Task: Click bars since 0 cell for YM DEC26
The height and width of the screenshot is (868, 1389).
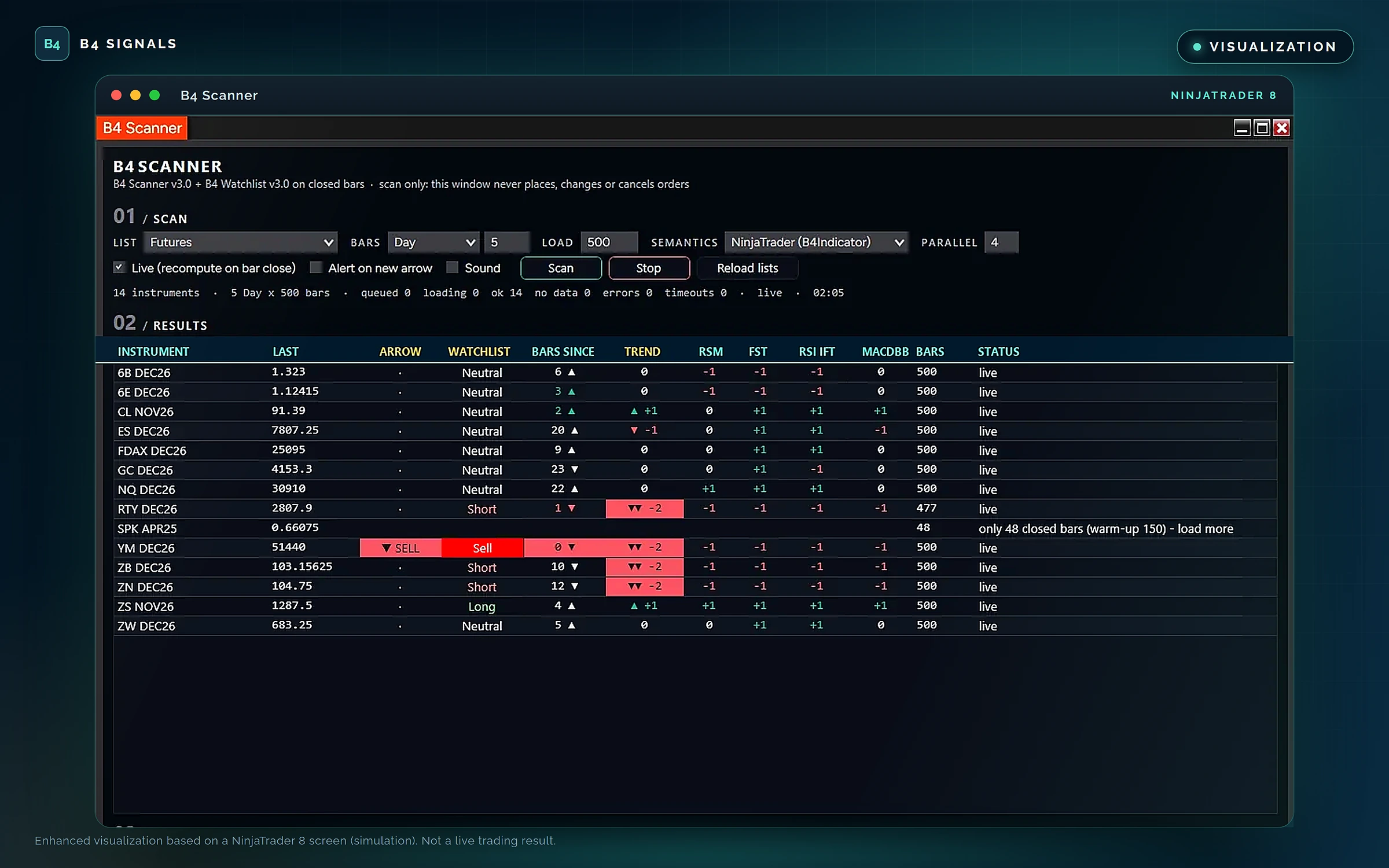Action: [x=564, y=547]
